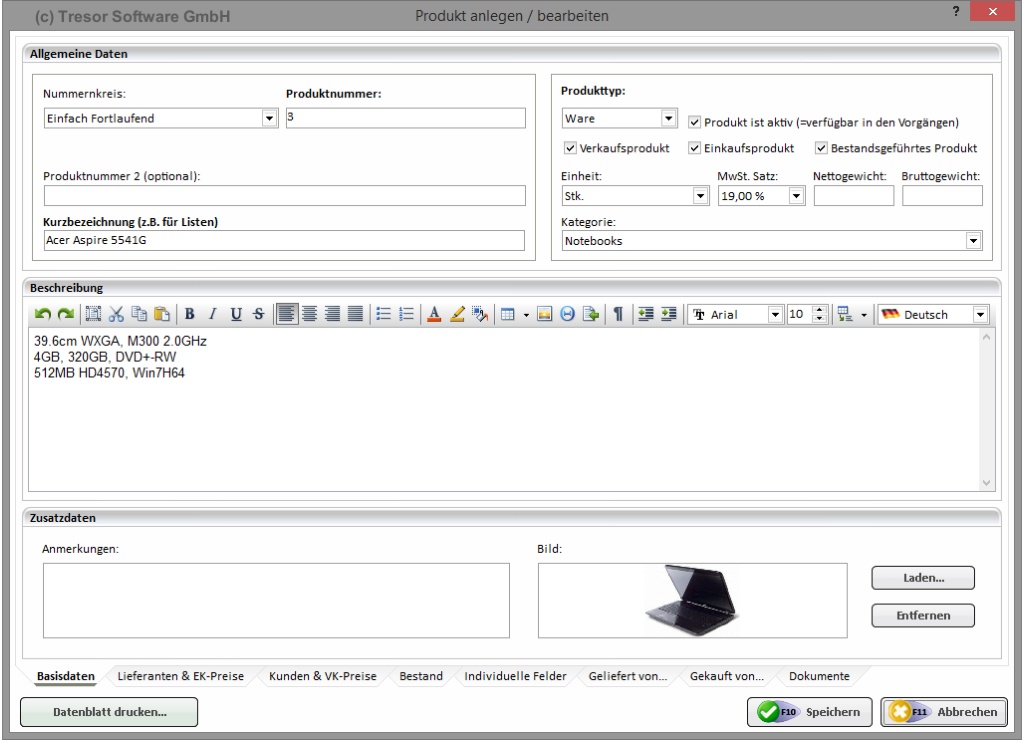
Task: Toggle the paragraph marks (¶) icon
Action: [x=618, y=315]
